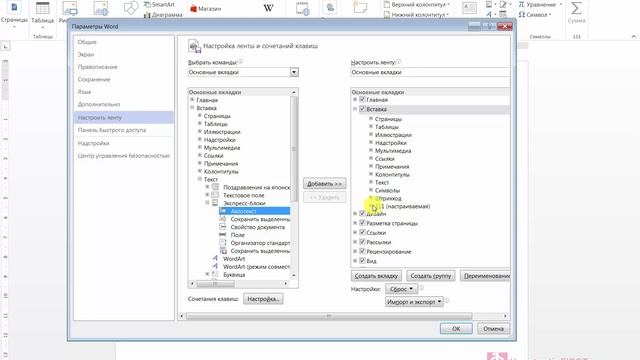Select Поздравления на японском command icon
The width and height of the screenshot is (640, 360).
pyautogui.click(x=215, y=187)
